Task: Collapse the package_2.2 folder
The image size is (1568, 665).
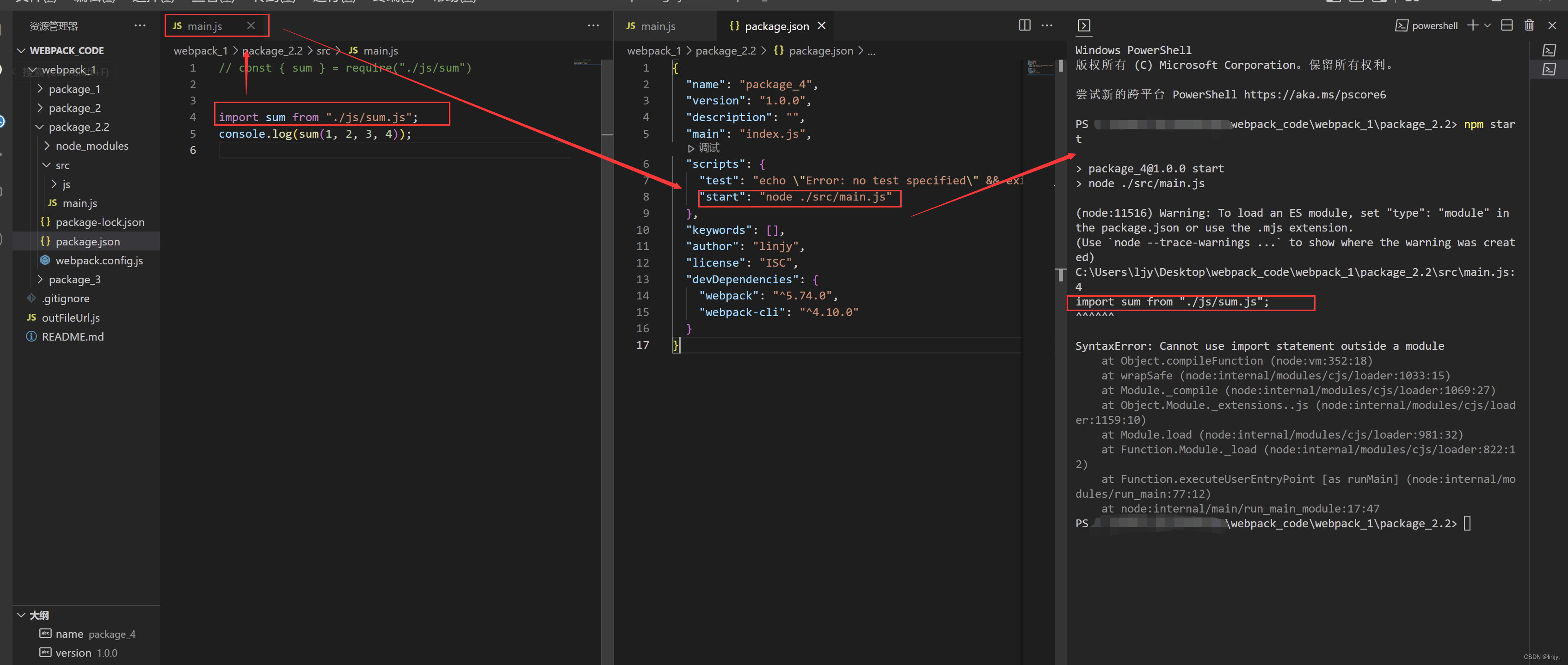Action: click(79, 127)
